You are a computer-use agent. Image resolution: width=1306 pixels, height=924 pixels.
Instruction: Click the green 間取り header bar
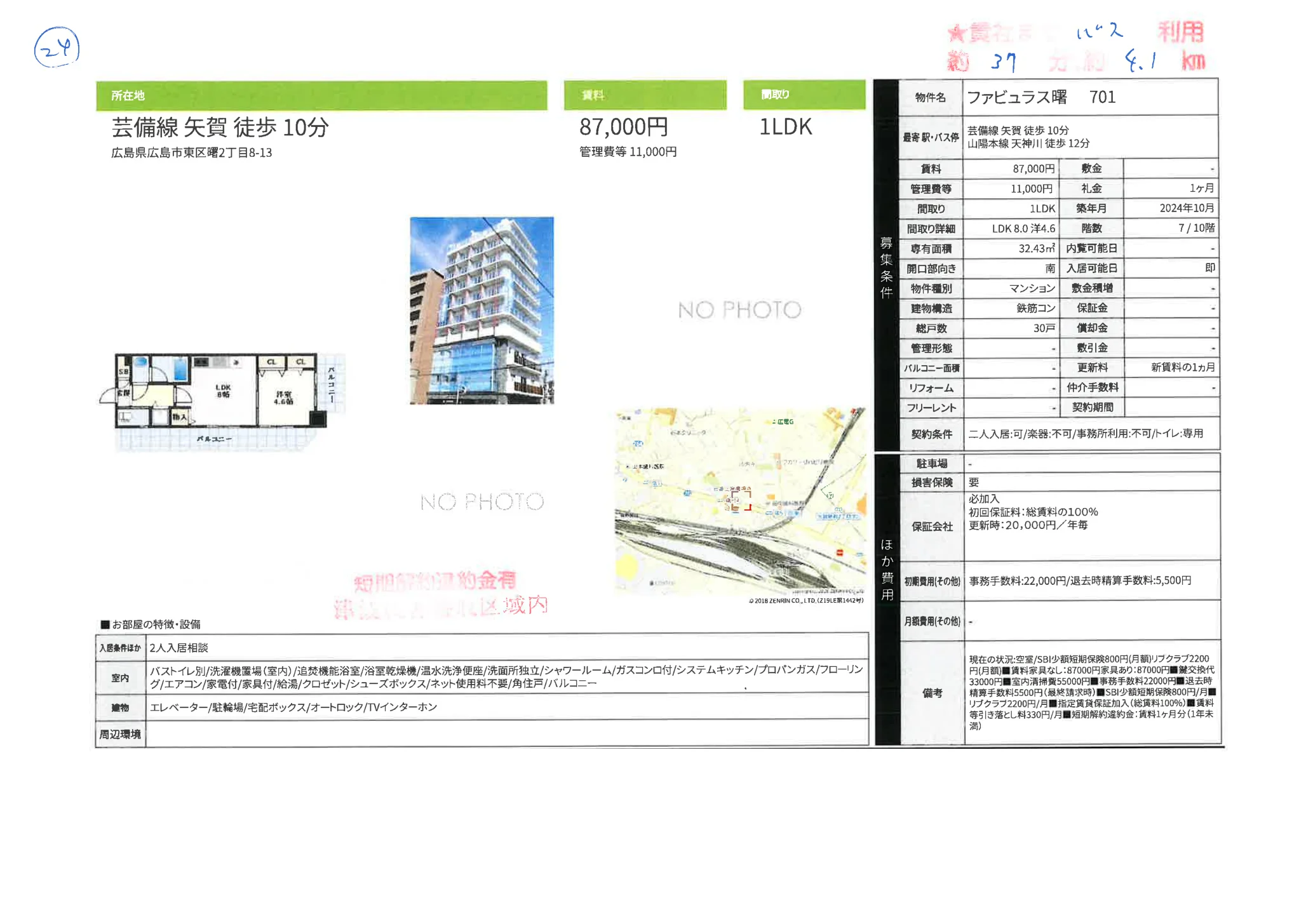tap(804, 95)
